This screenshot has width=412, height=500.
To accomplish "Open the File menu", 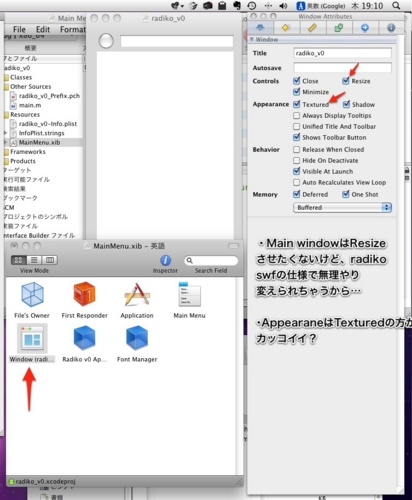I will coord(19,29).
